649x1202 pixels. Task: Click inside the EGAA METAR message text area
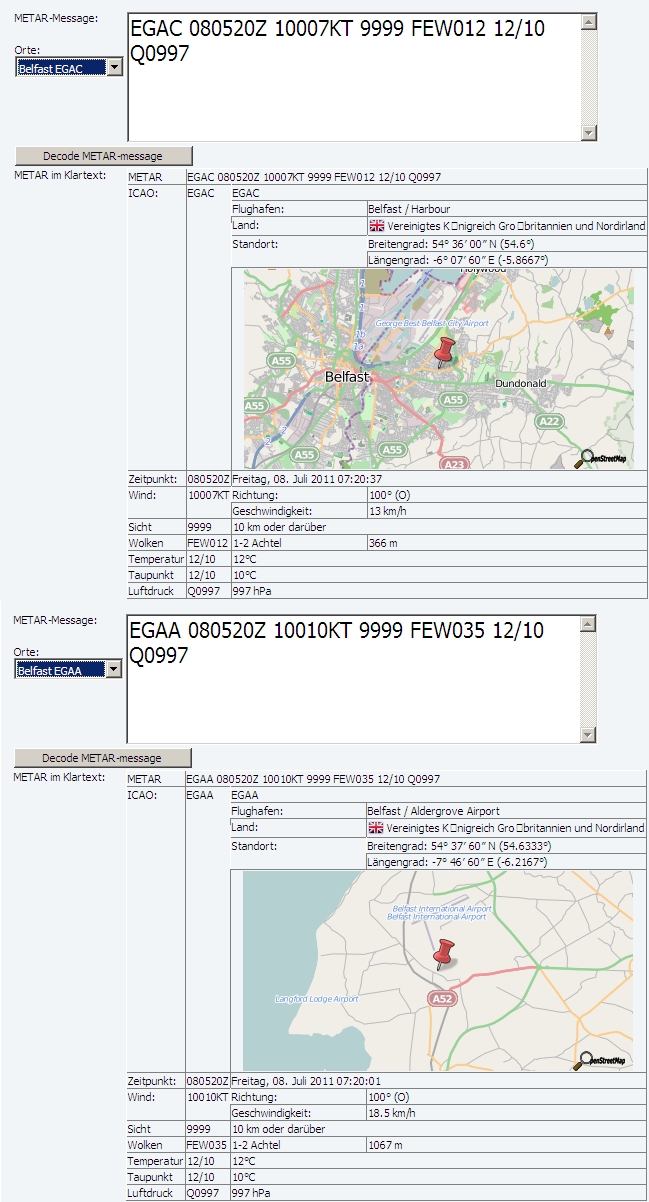tap(353, 679)
